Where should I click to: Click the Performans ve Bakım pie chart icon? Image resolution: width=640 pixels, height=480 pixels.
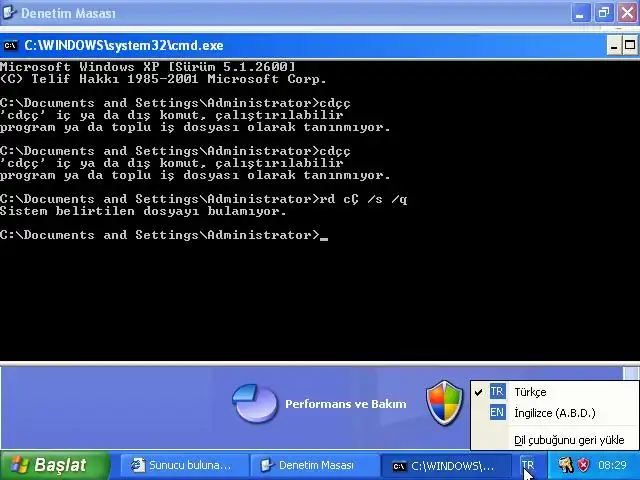pos(255,403)
